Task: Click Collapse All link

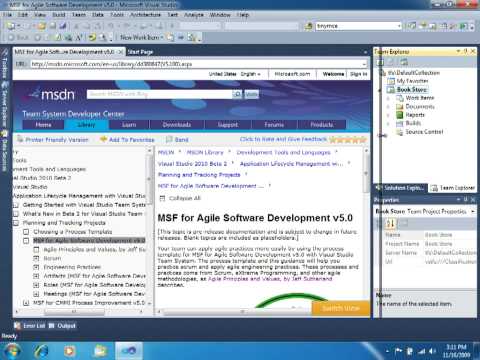Action: 185,198
